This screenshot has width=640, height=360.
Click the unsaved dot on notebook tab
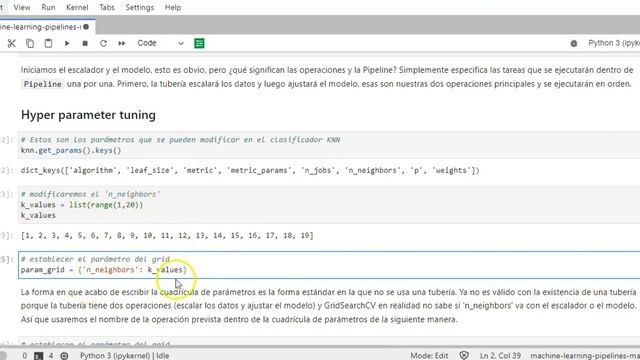[x=86, y=27]
